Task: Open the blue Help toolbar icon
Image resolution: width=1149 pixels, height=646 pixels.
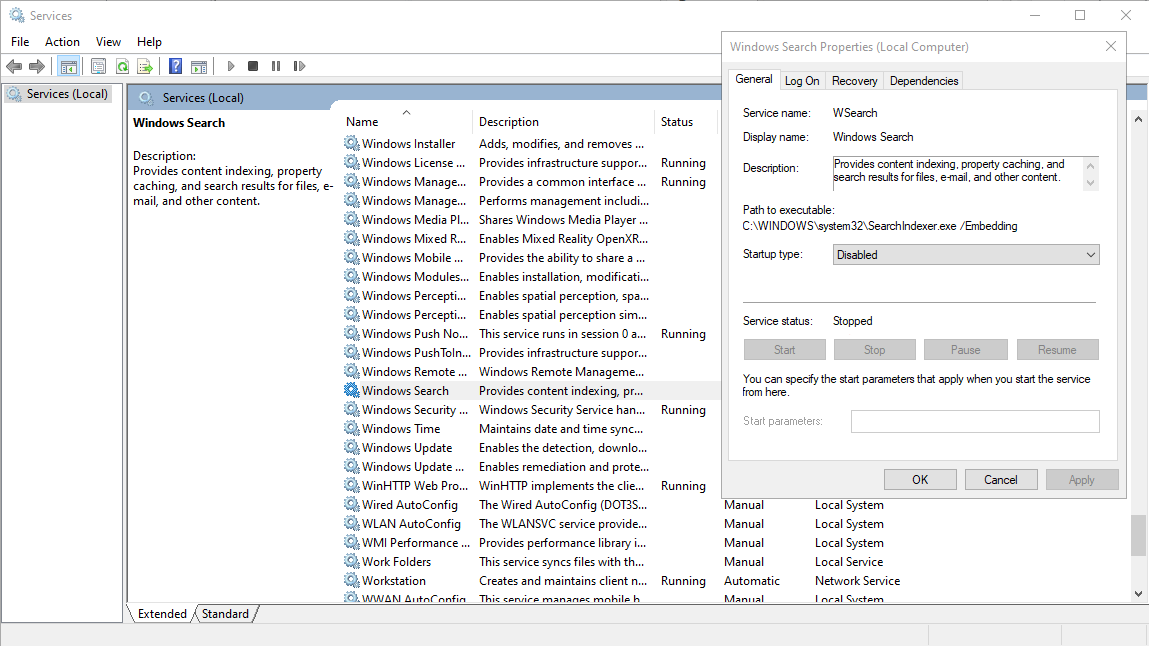Action: tap(175, 66)
